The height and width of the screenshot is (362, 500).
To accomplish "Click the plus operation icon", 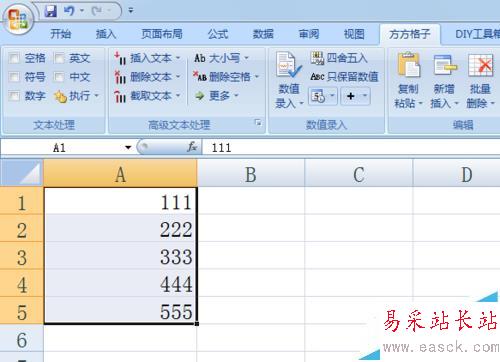I will click(x=351, y=96).
